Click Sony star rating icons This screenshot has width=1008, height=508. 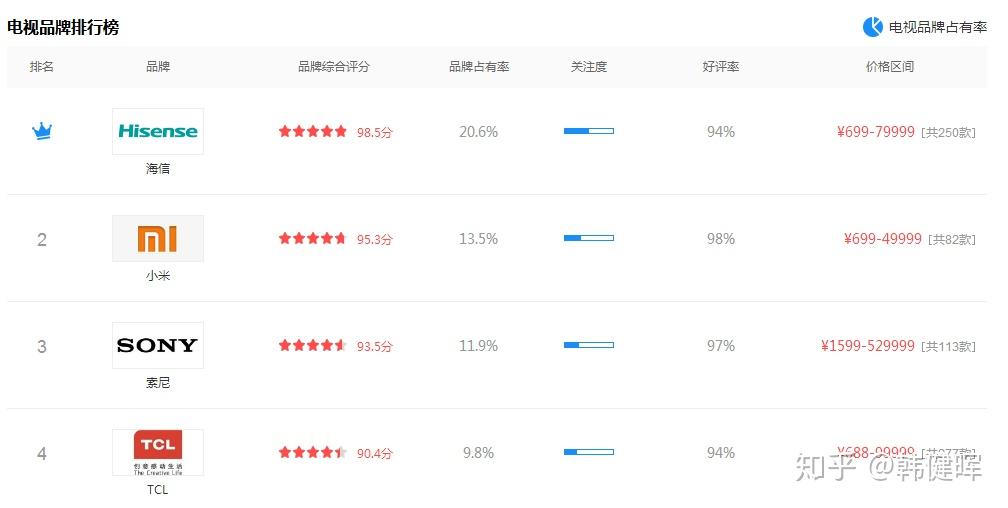313,346
